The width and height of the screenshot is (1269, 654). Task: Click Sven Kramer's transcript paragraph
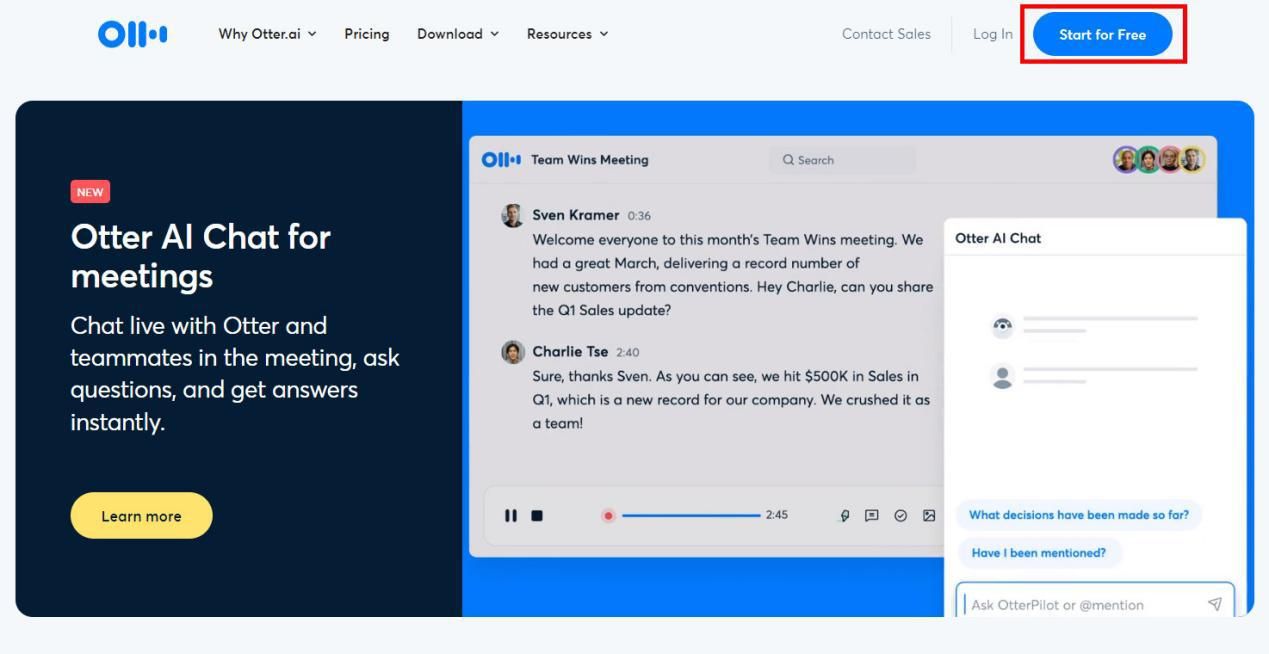click(732, 275)
